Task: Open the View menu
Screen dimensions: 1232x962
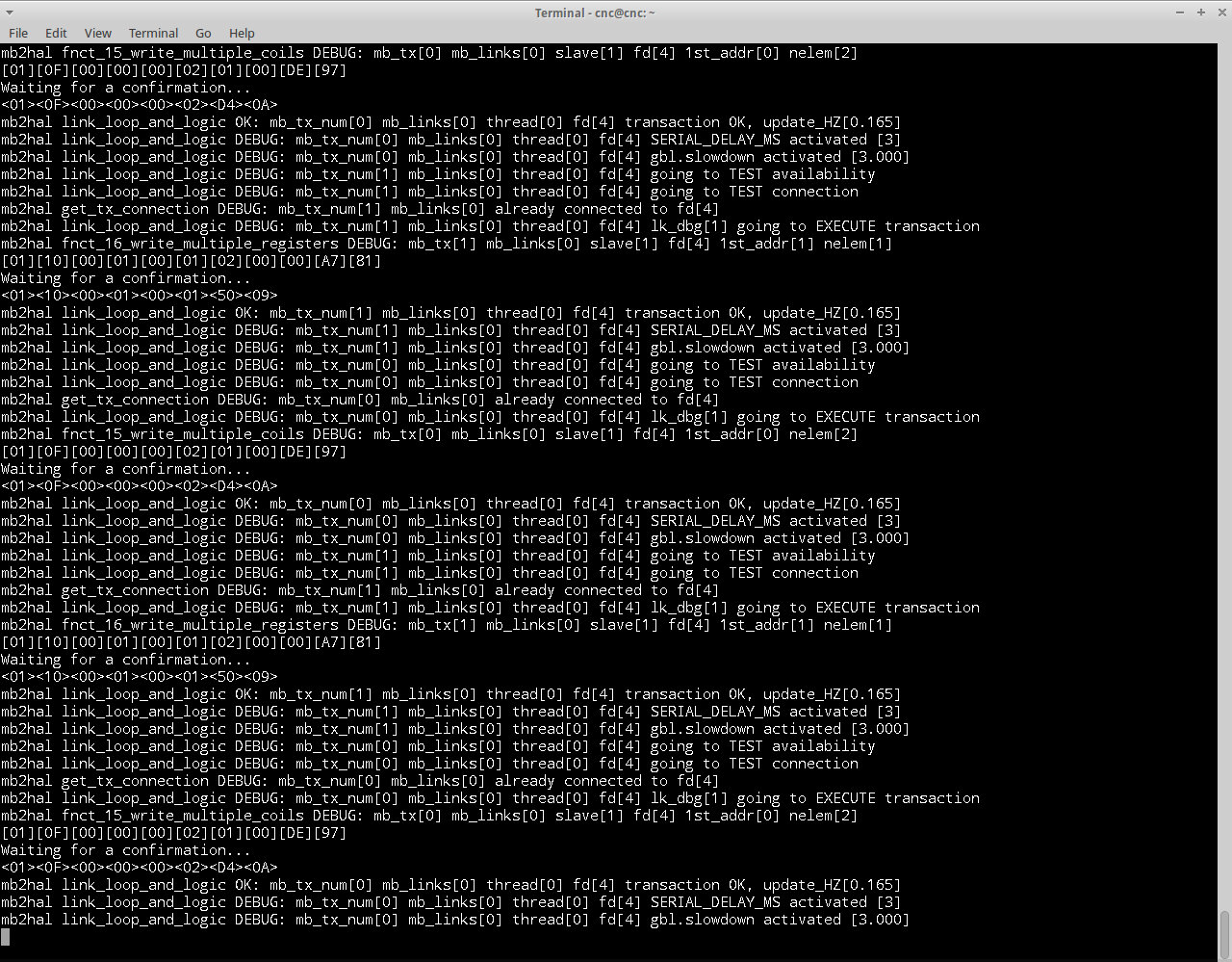Action: (x=97, y=33)
